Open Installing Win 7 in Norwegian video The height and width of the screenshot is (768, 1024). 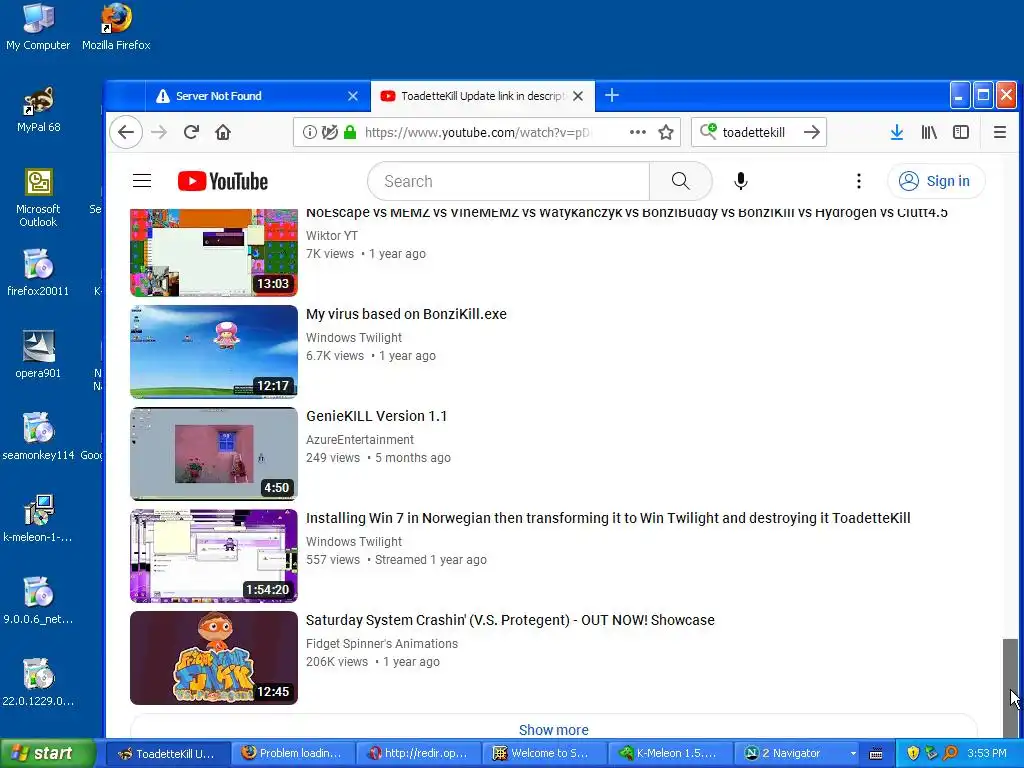[608, 518]
